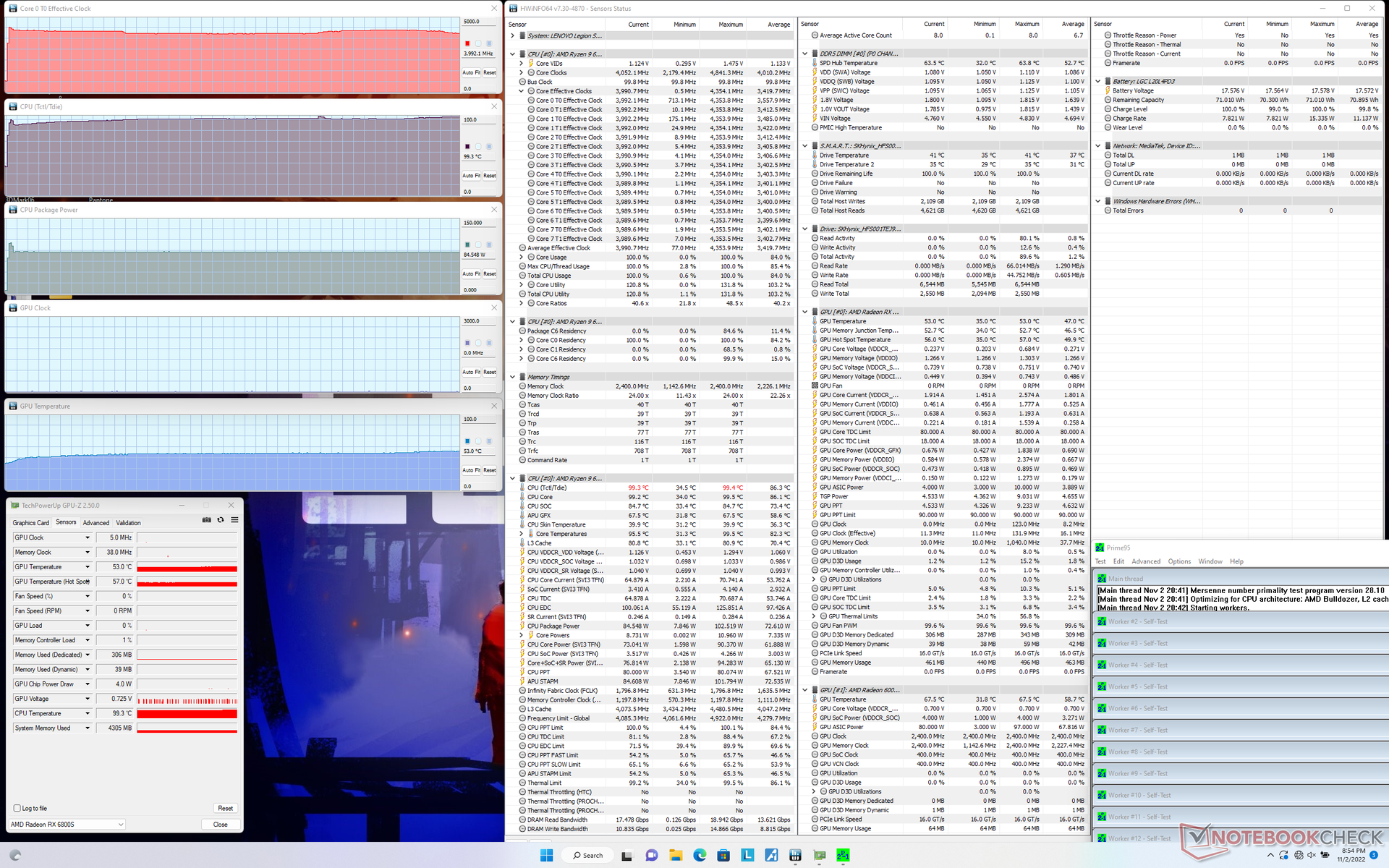
Task: Click Auto Fit on GPU Clock graph
Action: pos(471,372)
